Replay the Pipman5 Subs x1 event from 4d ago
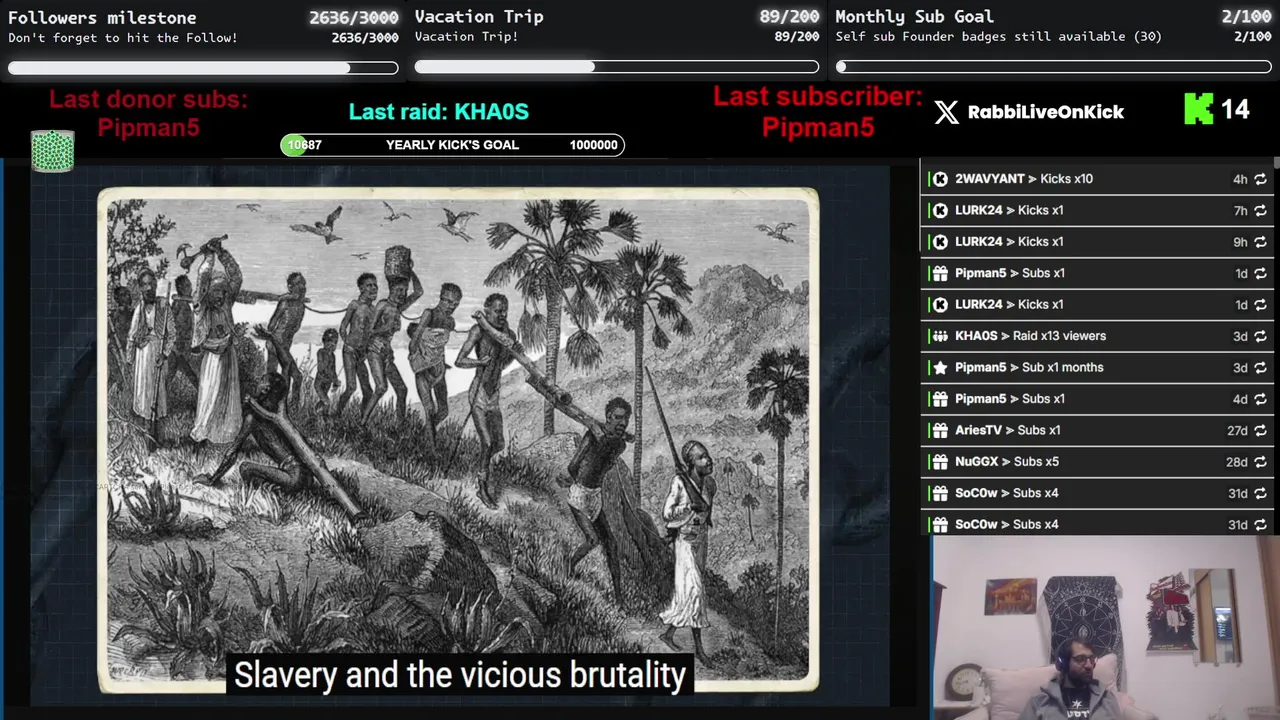Screen dimensions: 1280x720 point(1260,399)
